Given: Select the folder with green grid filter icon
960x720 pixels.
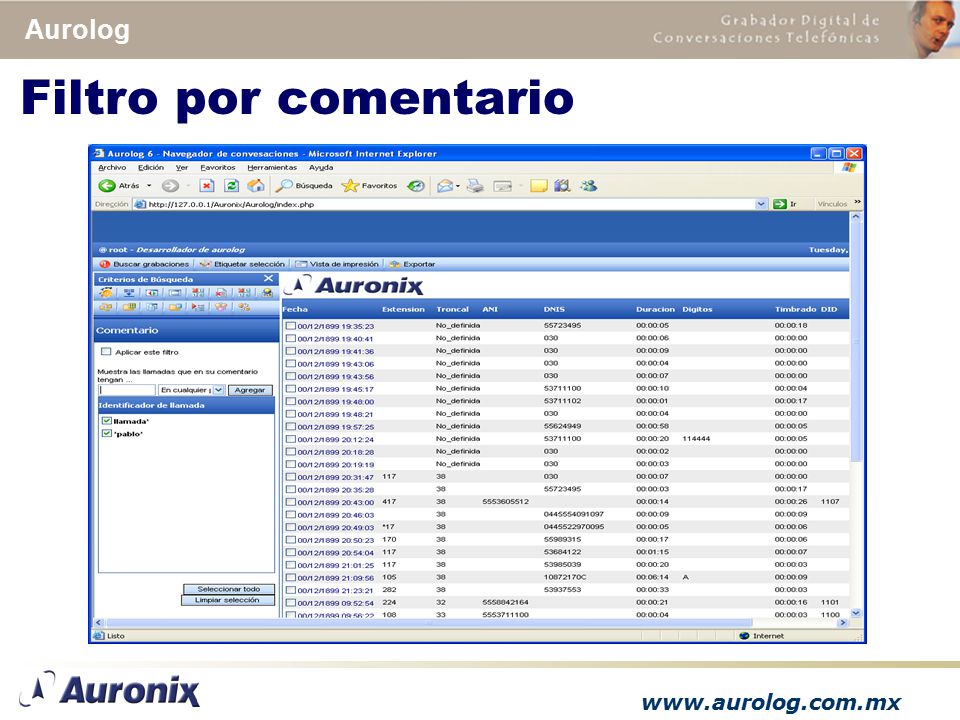Looking at the screenshot, I should [129, 307].
